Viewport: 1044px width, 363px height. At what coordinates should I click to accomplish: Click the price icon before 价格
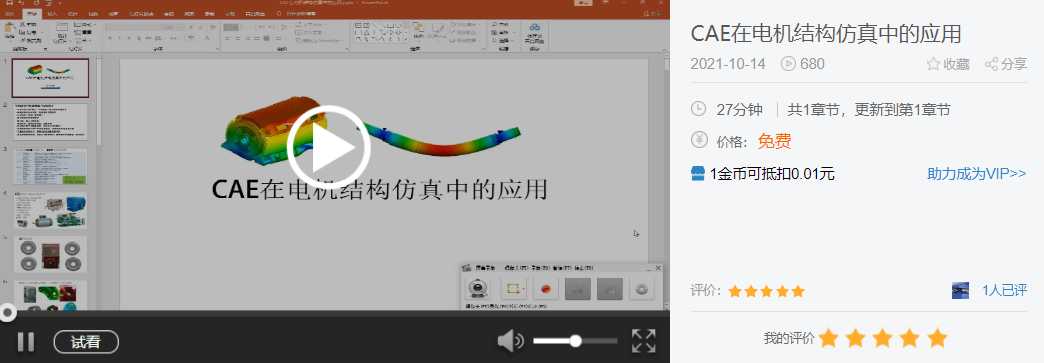(698, 141)
